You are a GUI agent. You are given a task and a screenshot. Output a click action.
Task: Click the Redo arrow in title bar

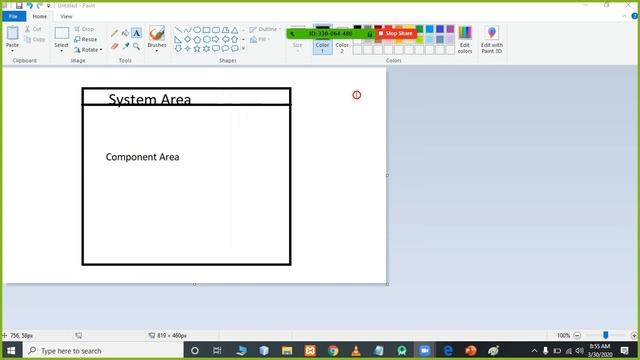pyautogui.click(x=40, y=5)
